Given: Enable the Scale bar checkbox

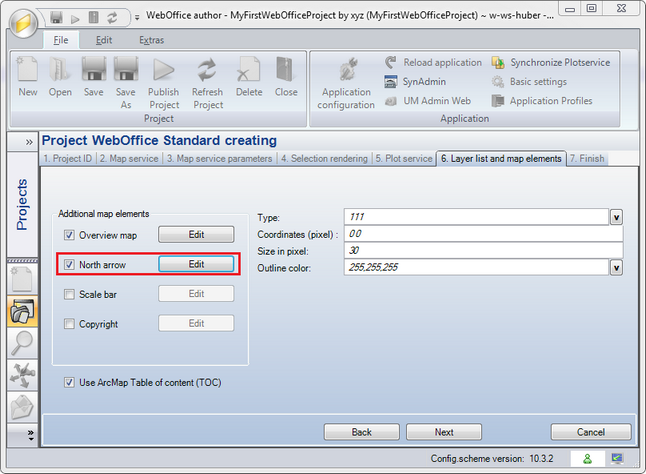Looking at the screenshot, I should tap(69, 294).
